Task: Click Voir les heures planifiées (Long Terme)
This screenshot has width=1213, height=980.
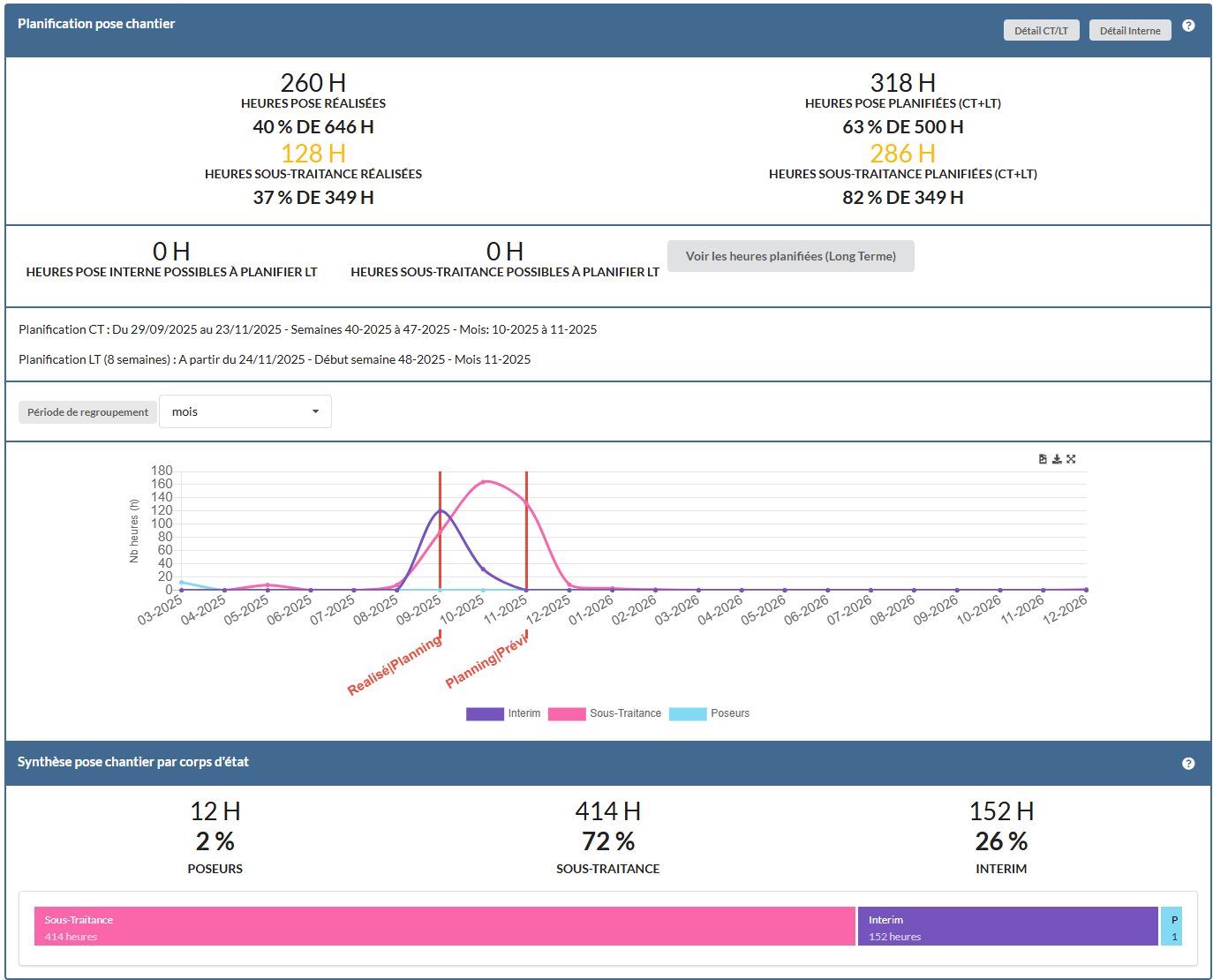Action: [790, 256]
